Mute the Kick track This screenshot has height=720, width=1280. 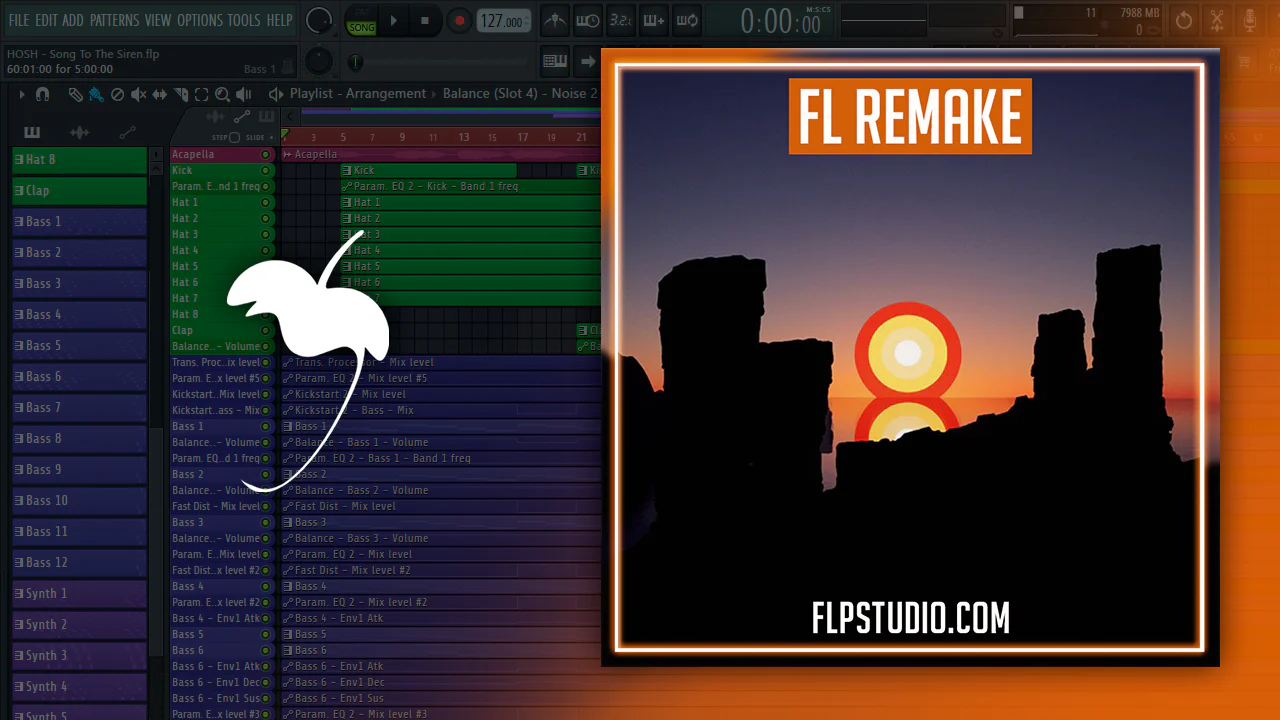pos(265,171)
